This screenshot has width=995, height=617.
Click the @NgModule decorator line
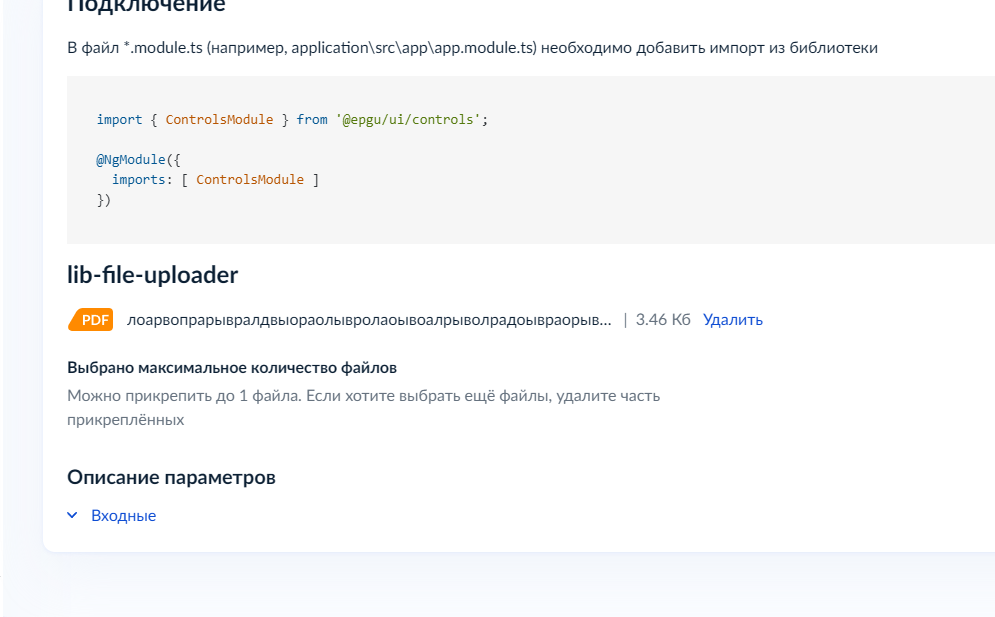click(138, 159)
